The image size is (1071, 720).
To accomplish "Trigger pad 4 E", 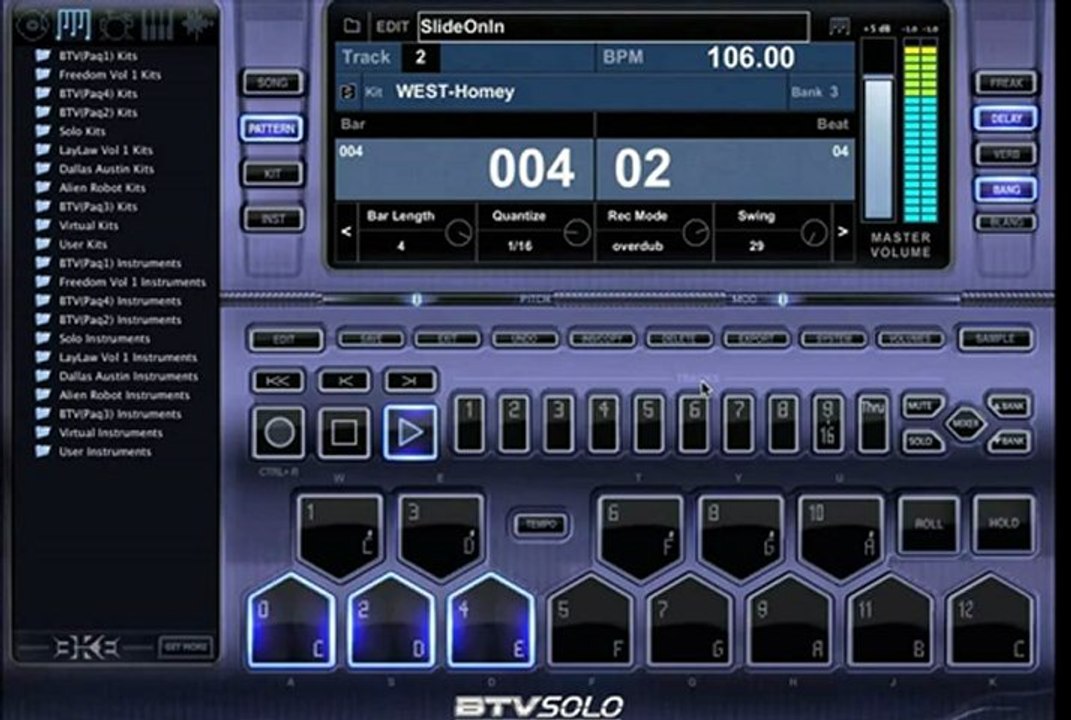I will (491, 621).
